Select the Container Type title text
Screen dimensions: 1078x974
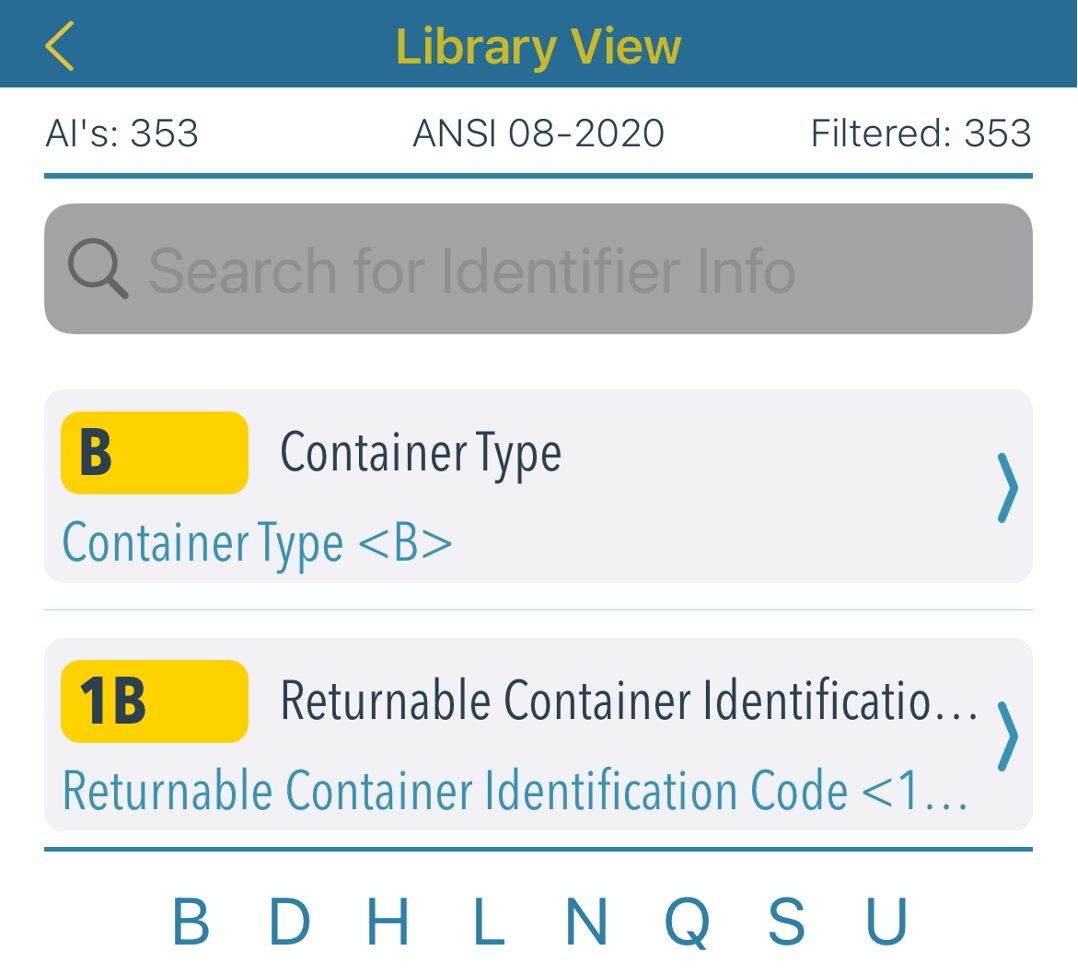pos(421,455)
